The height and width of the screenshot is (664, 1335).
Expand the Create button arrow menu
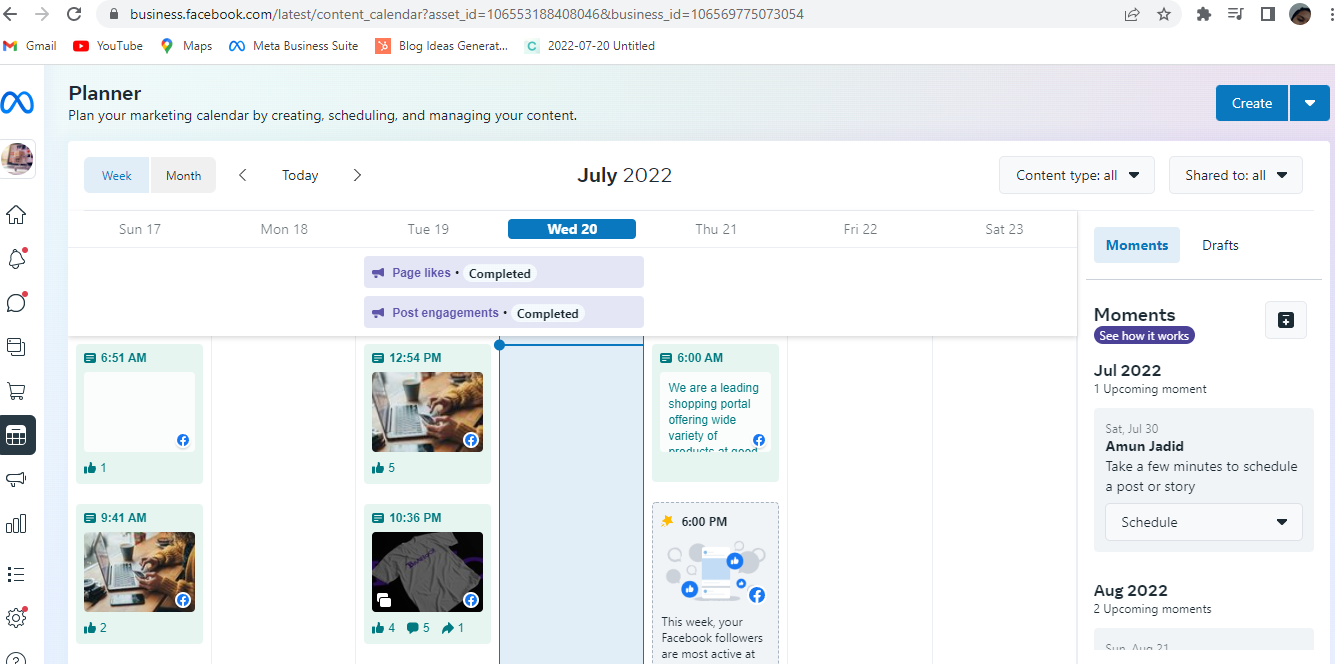(1310, 103)
